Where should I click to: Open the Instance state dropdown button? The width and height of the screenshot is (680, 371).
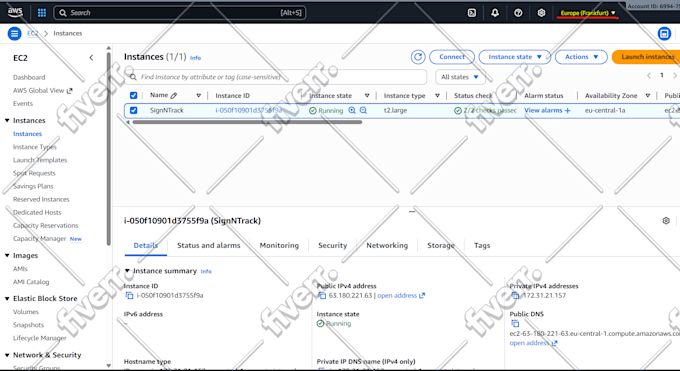tap(514, 57)
